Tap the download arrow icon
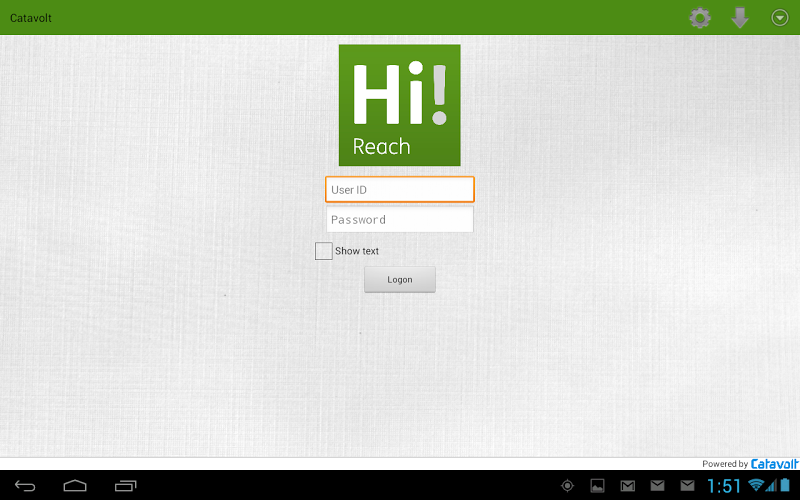The image size is (800, 500). (740, 18)
